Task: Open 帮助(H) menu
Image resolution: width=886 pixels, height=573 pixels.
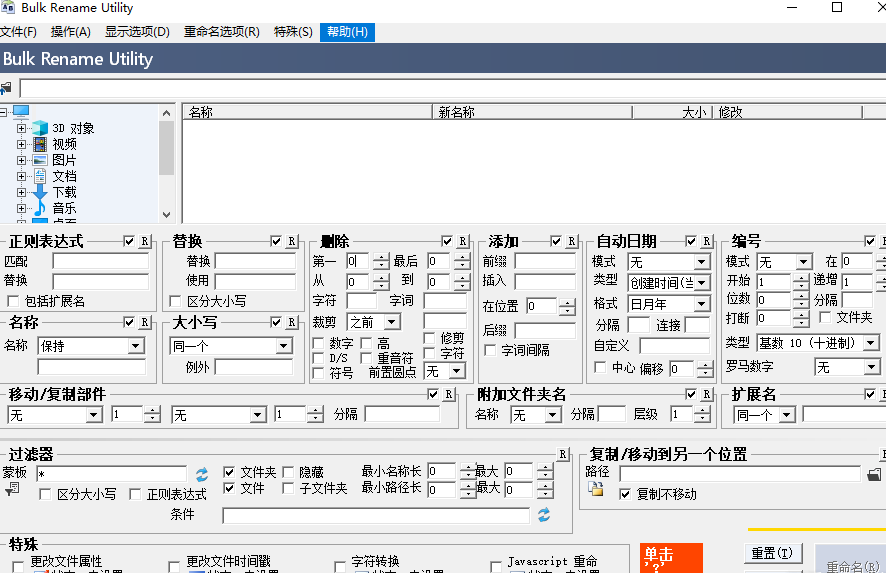Action: (348, 32)
